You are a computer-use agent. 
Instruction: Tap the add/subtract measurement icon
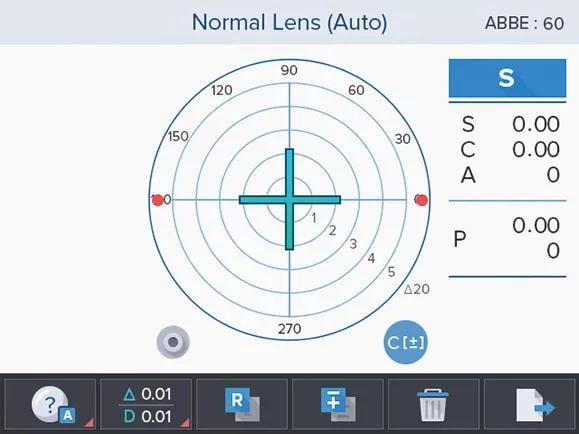tap(338, 404)
